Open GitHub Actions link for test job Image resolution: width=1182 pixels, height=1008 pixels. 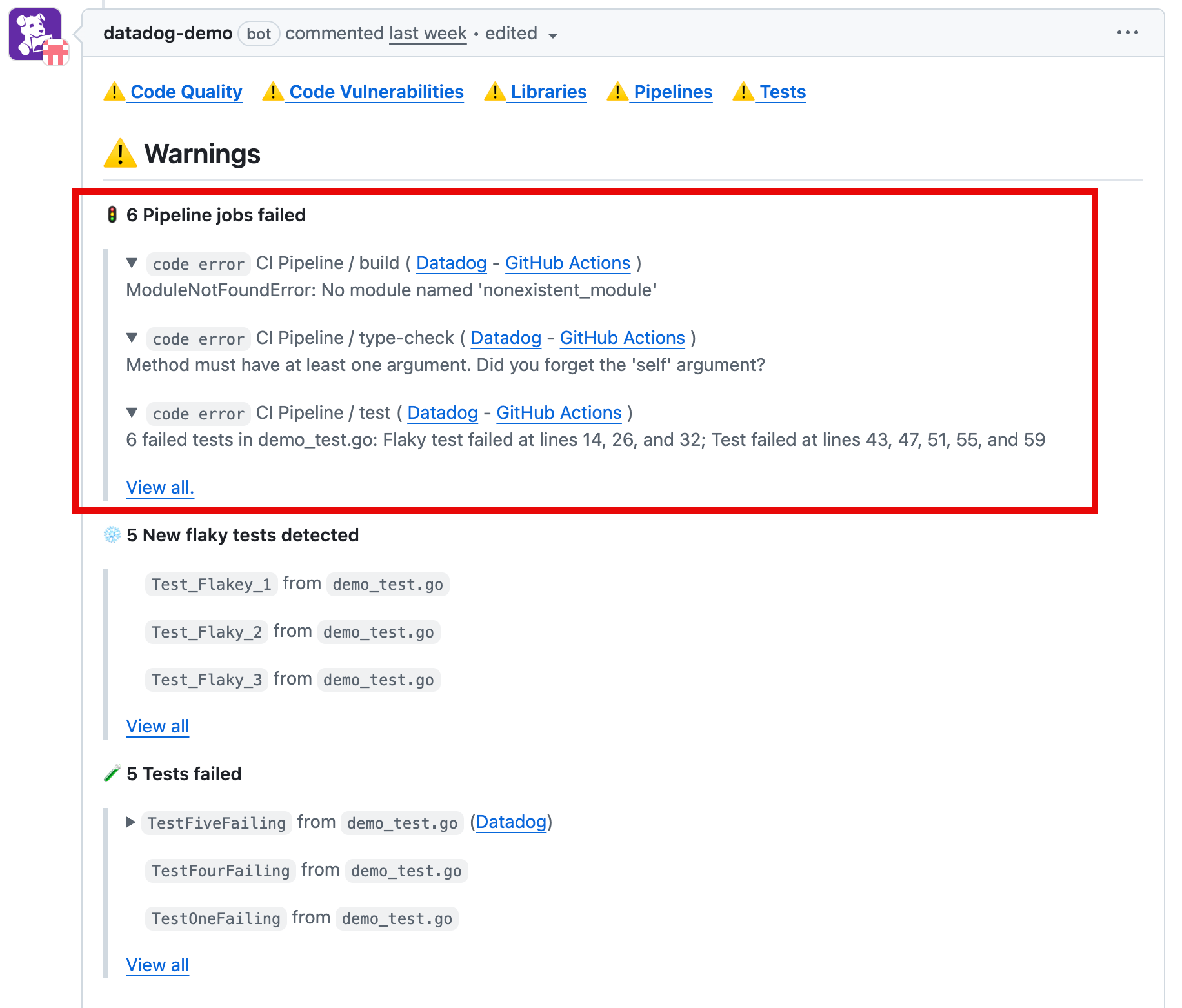559,412
